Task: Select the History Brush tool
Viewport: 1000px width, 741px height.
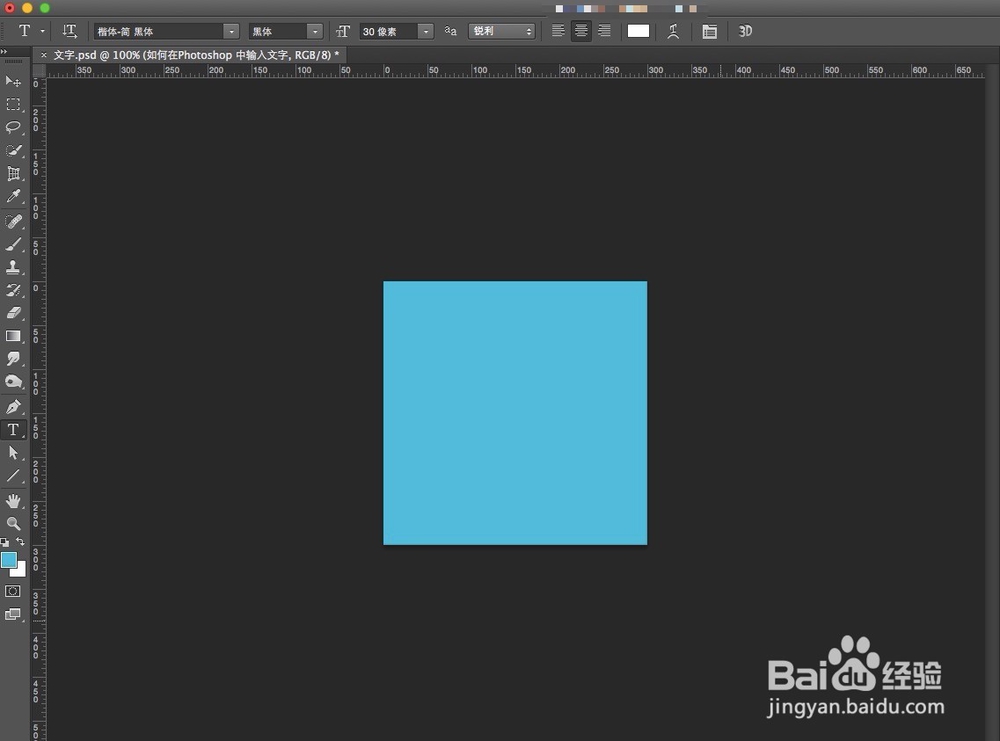Action: (13, 290)
